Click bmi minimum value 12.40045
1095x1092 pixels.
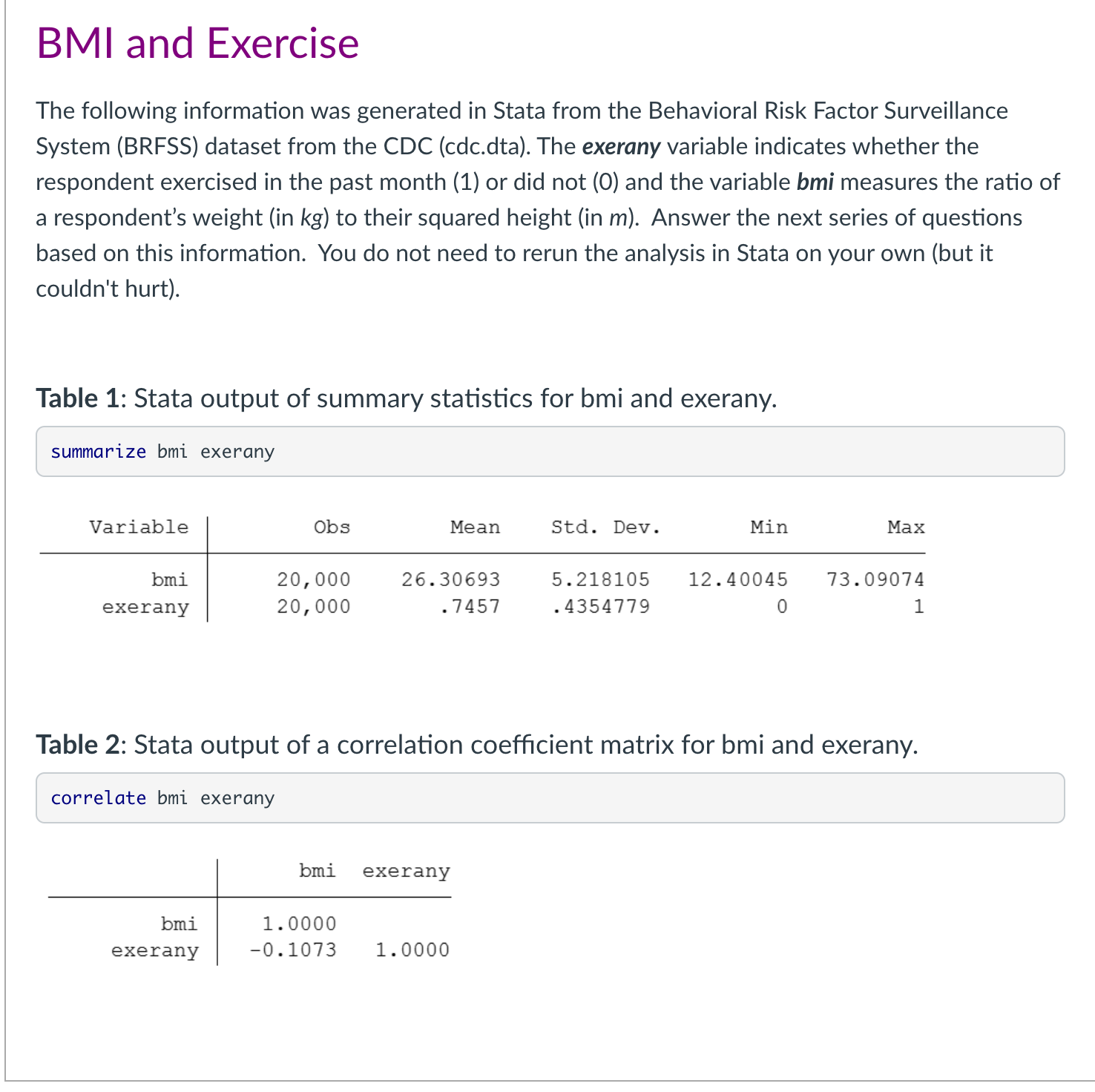tap(737, 579)
